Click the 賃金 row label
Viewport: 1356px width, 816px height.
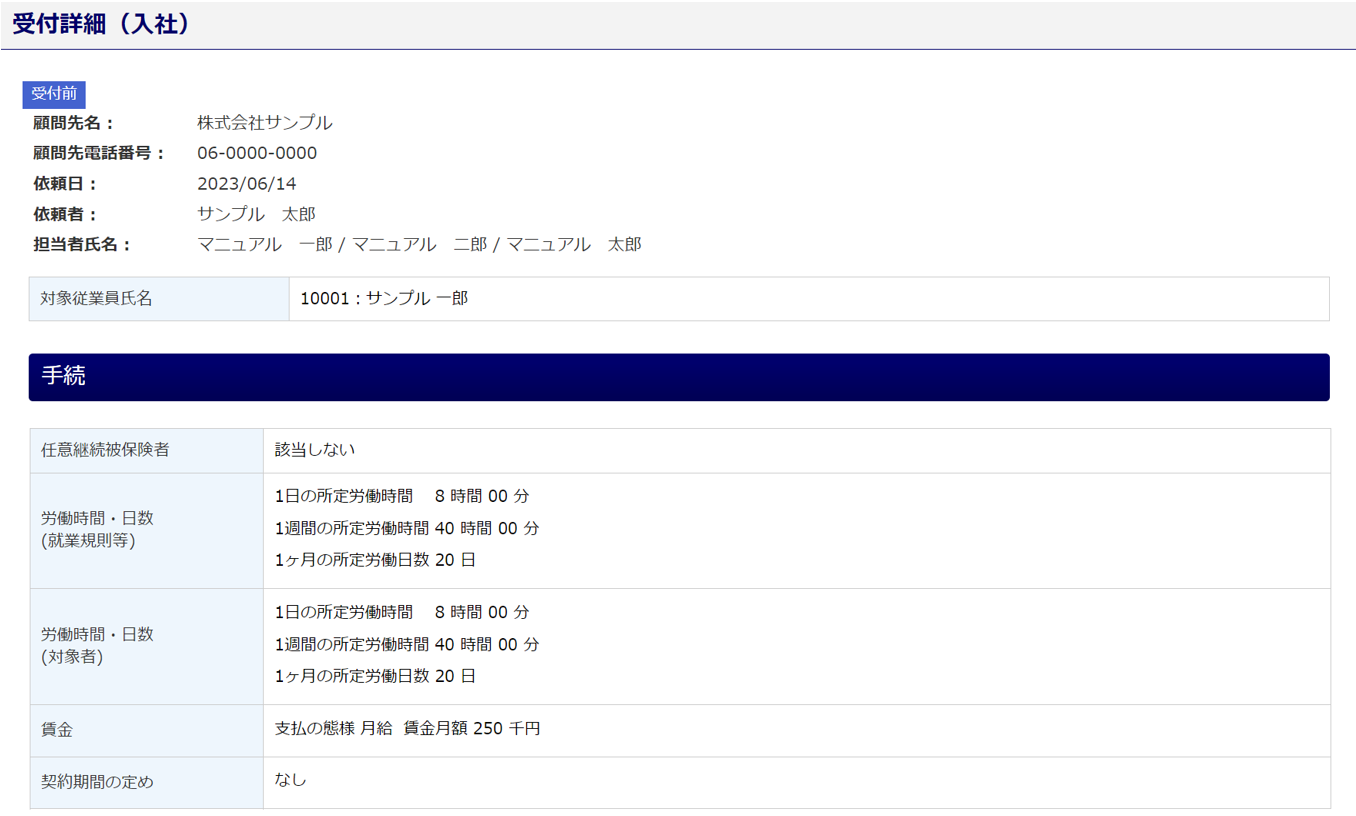point(57,730)
